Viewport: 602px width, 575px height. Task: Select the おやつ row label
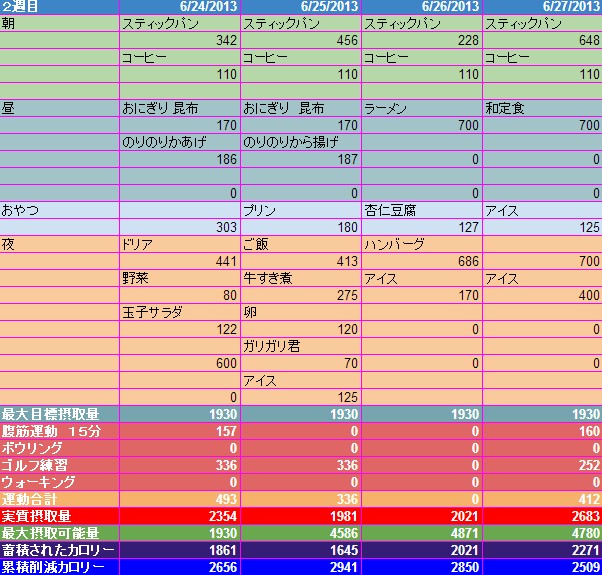click(59, 210)
